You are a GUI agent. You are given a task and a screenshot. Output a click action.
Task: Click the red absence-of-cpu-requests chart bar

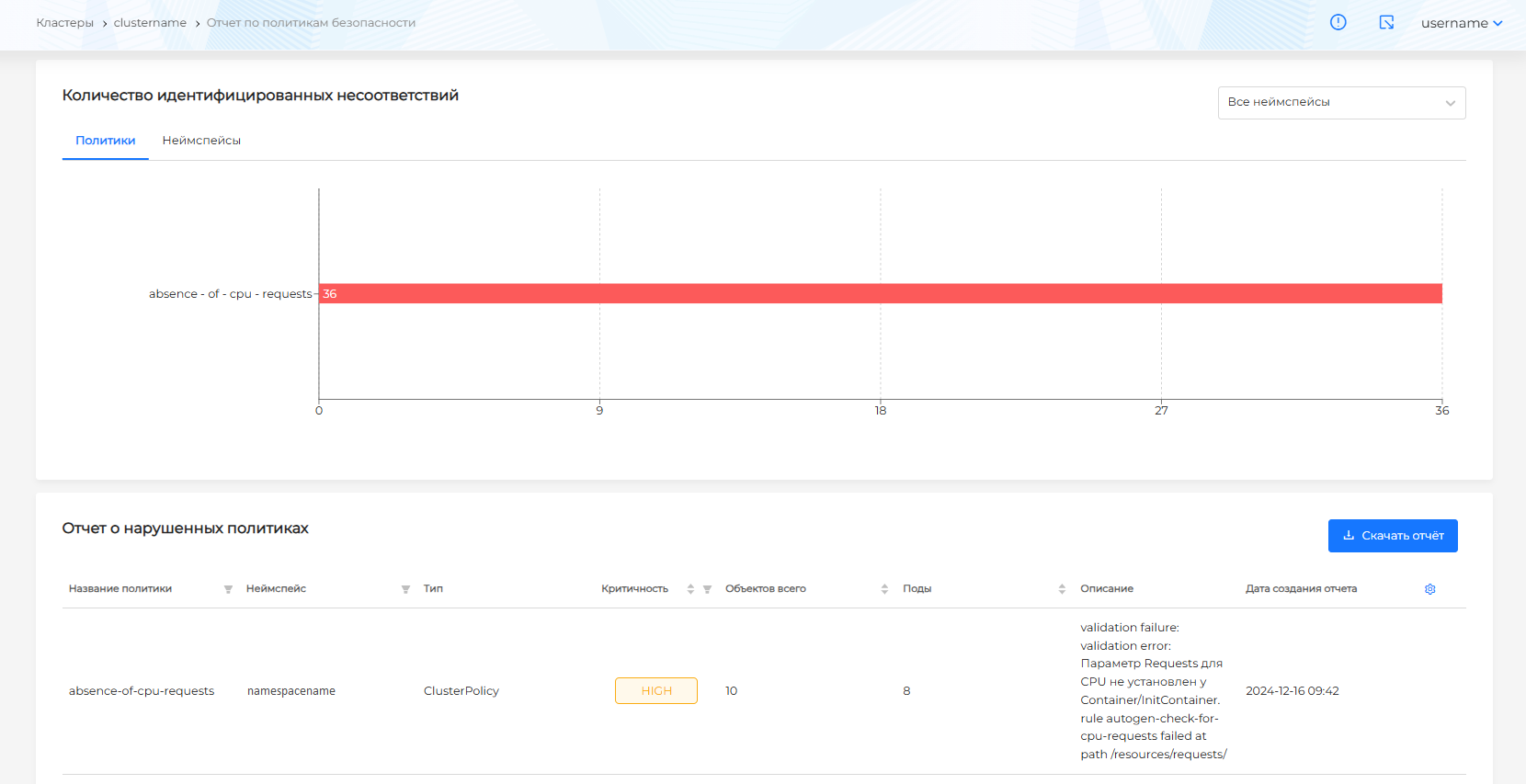[x=880, y=293]
